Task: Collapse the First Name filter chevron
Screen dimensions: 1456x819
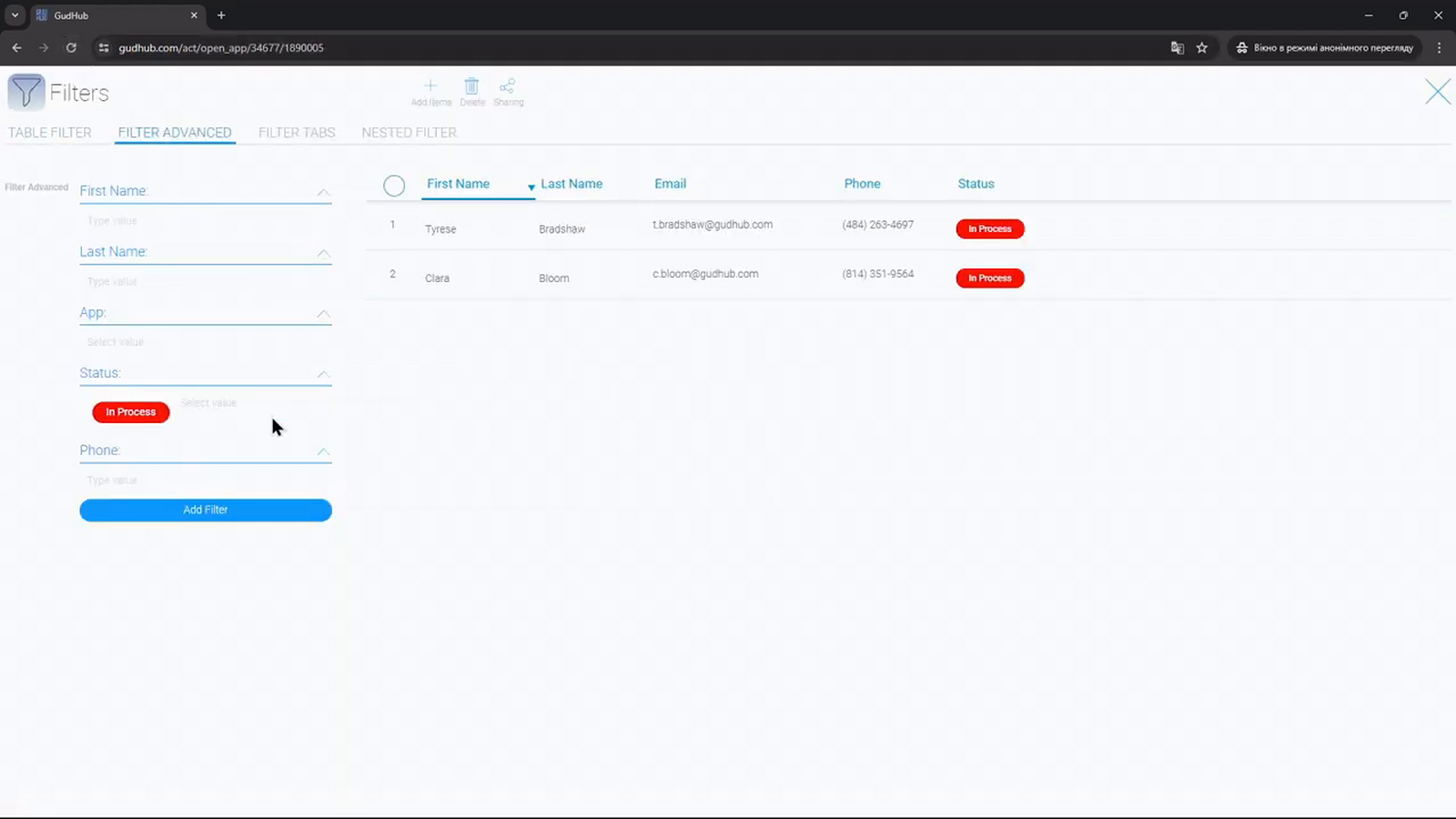Action: click(323, 192)
